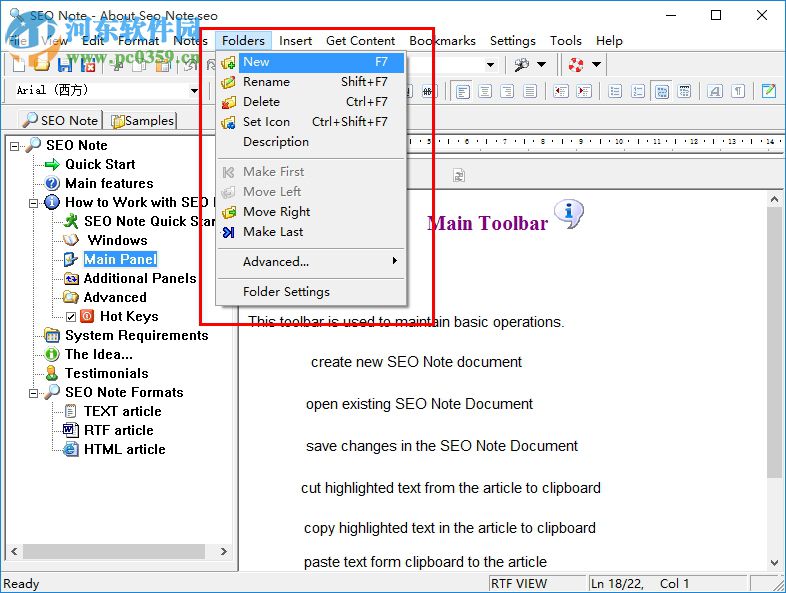Select System Requirements tree item
The height and width of the screenshot is (593, 786).
click(136, 335)
